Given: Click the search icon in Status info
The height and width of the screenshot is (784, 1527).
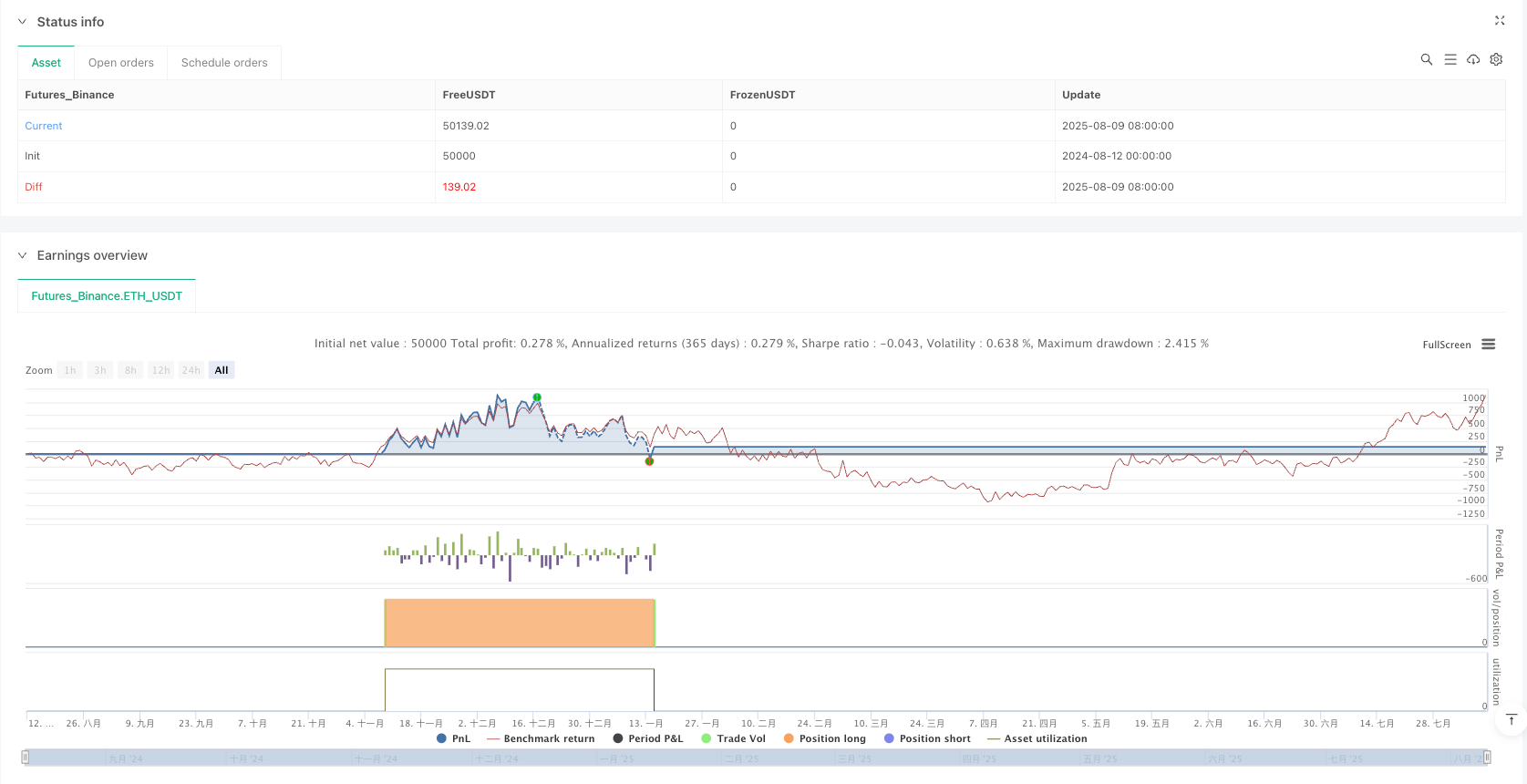Looking at the screenshot, I should (1426, 59).
